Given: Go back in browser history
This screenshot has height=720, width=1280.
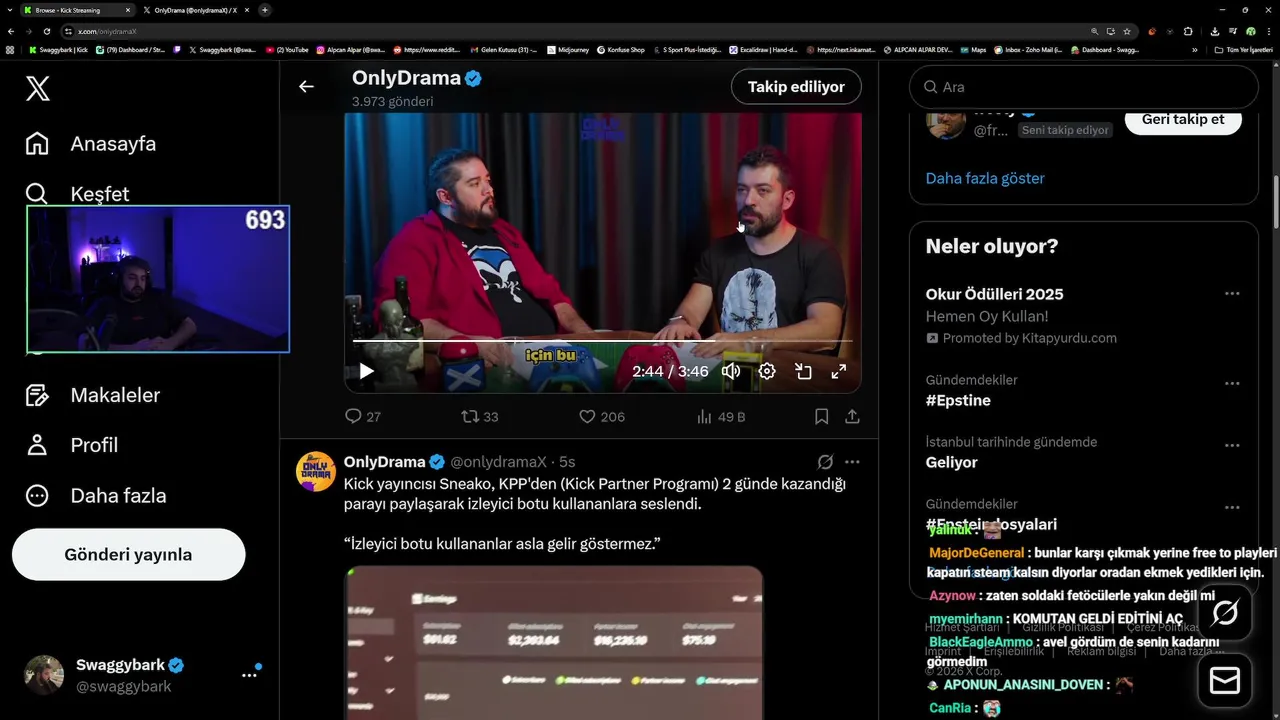Looking at the screenshot, I should tap(11, 31).
